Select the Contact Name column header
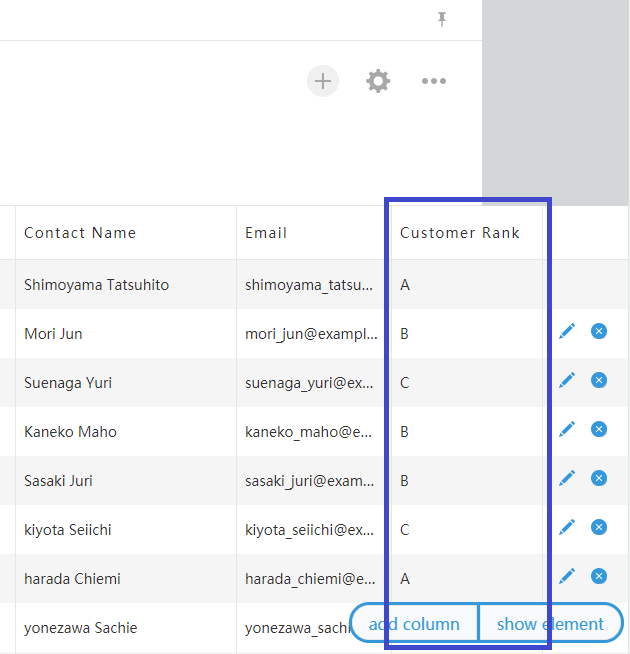 [x=126, y=233]
